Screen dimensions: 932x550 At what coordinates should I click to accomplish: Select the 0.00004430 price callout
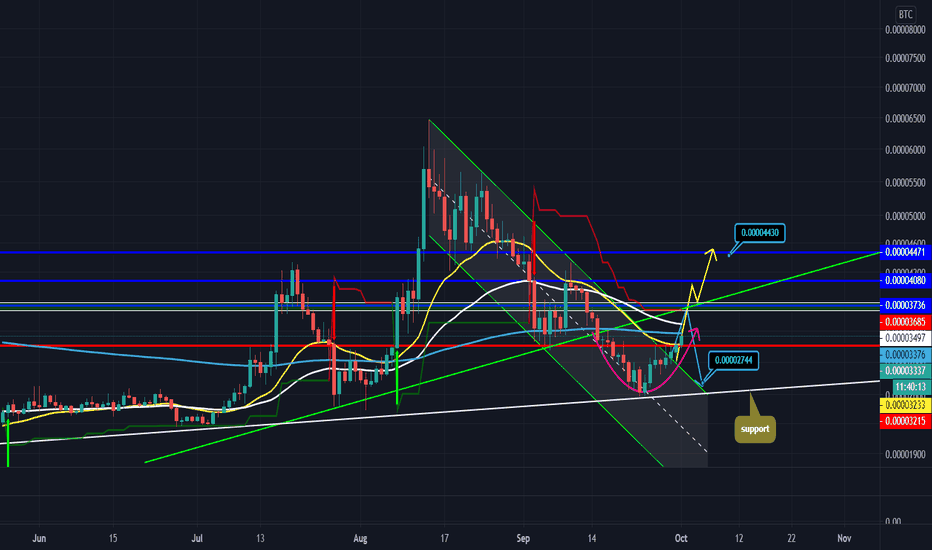coord(760,232)
